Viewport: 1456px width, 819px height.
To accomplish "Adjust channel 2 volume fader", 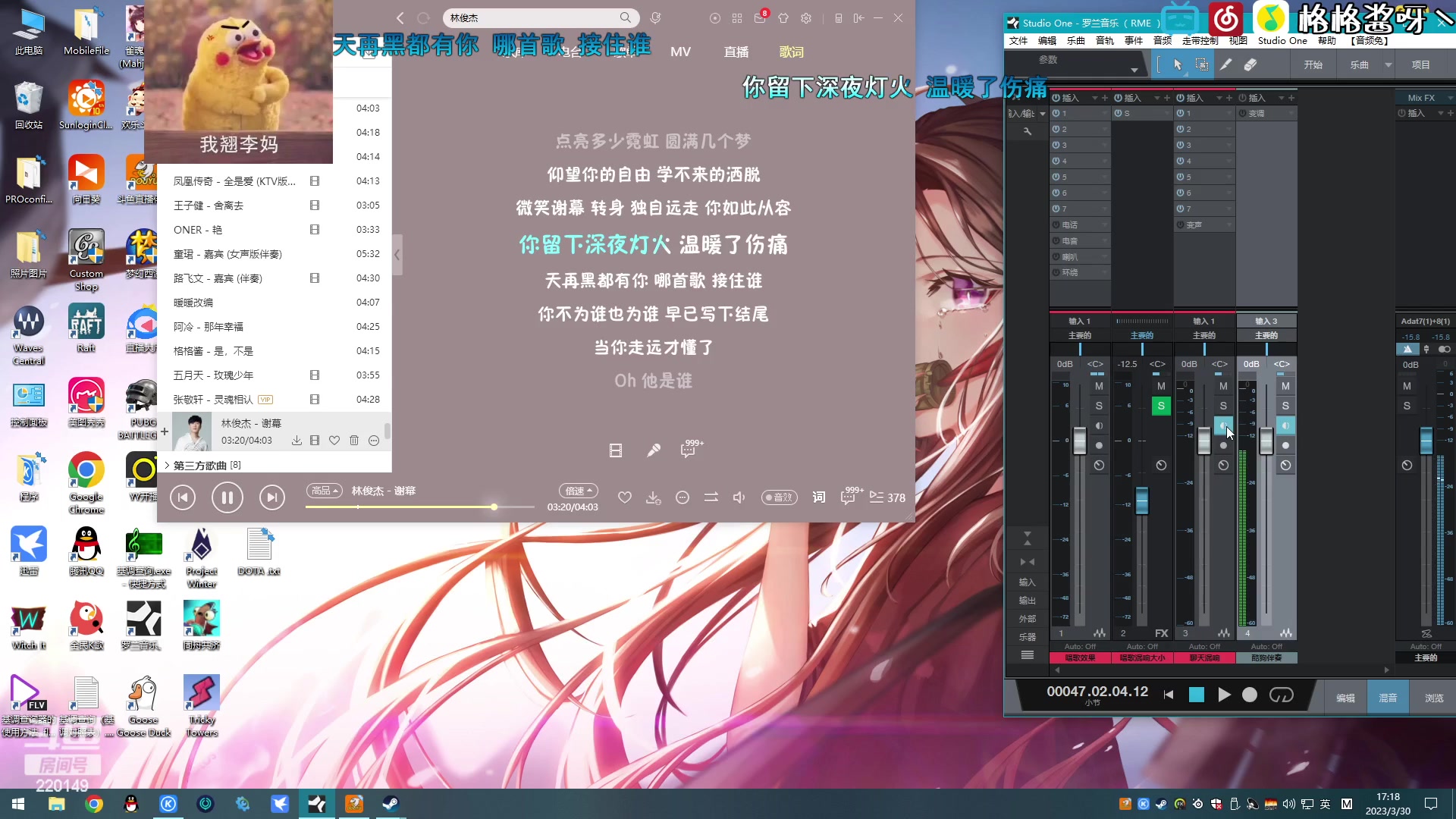I will [1141, 500].
